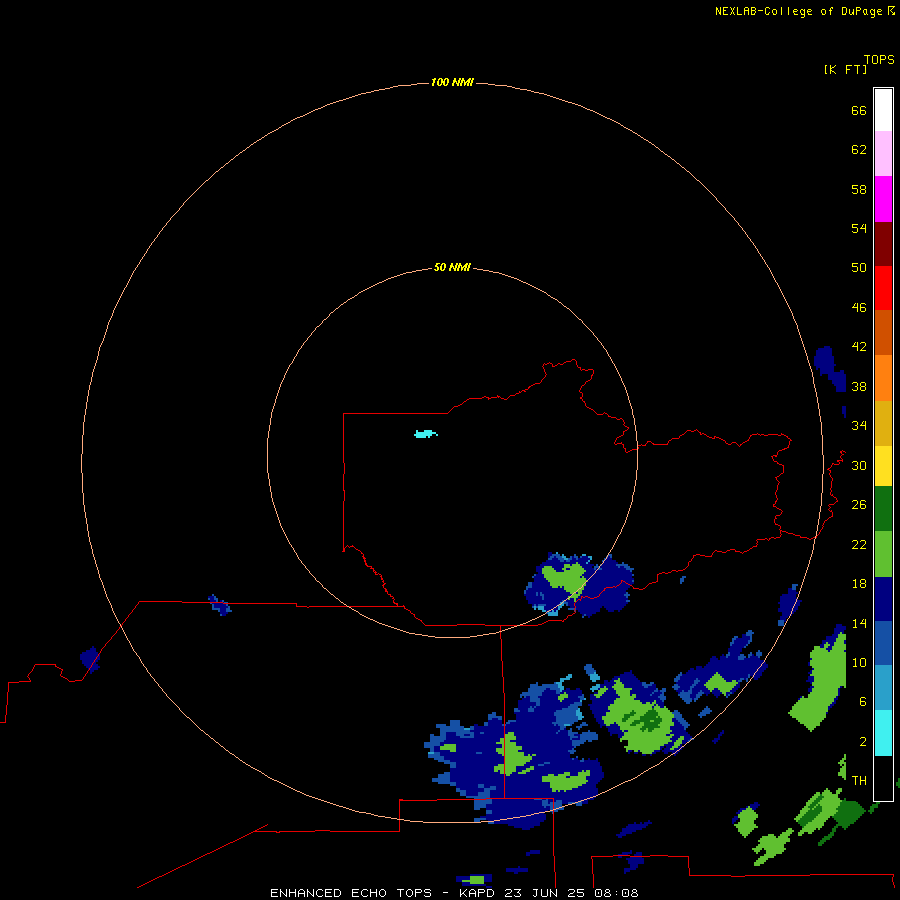The height and width of the screenshot is (900, 900).
Task: Click the 14 legend value
Action: pos(859,623)
